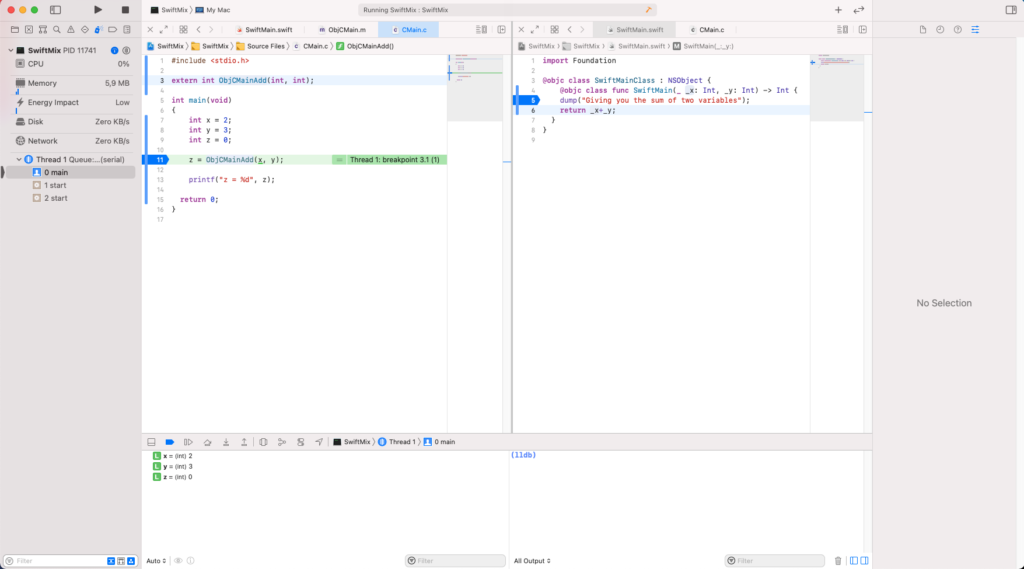The height and width of the screenshot is (569, 1024).
Task: Click the Simulate Location arrow icon
Action: pyautogui.click(x=319, y=441)
